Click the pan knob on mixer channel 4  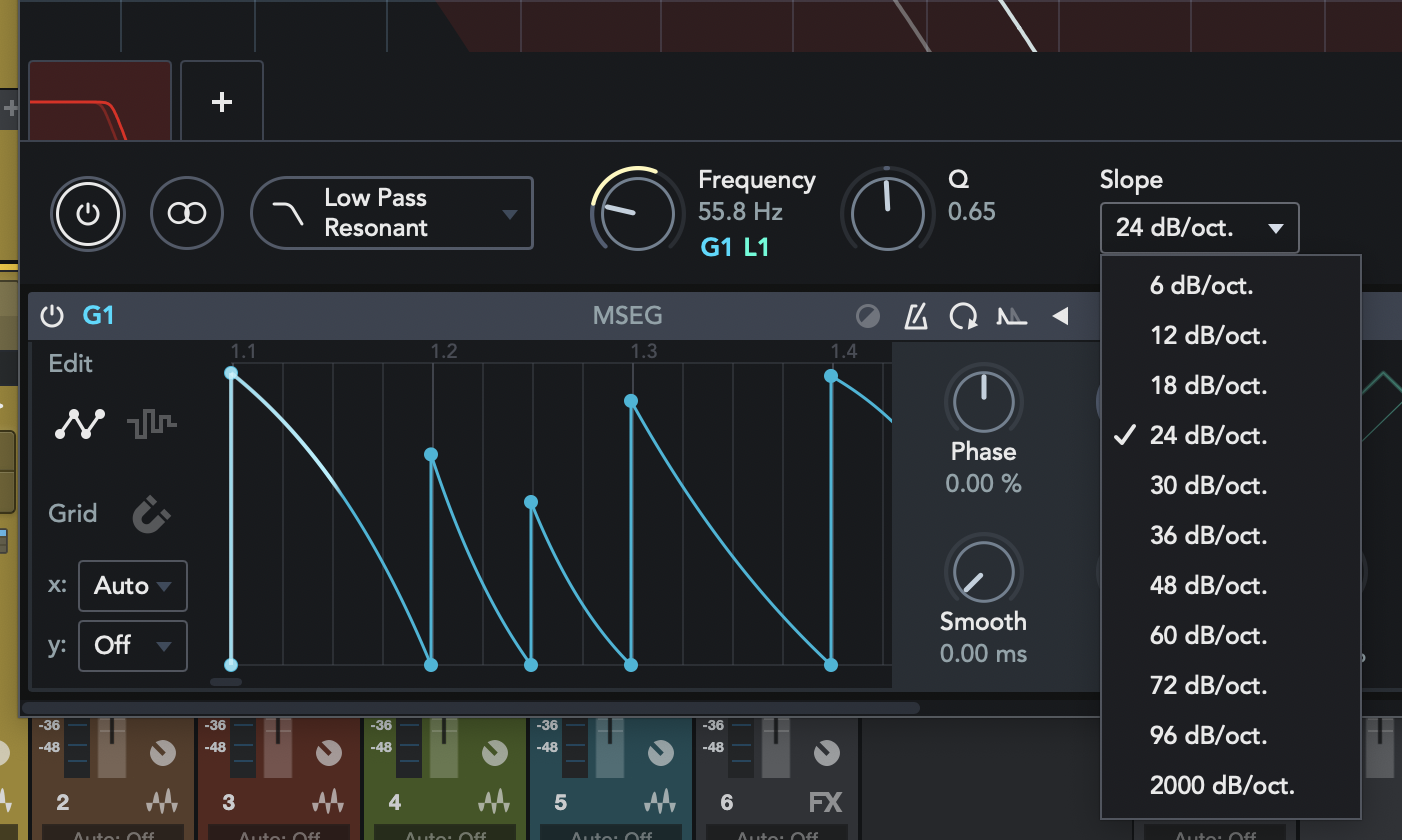tap(495, 753)
